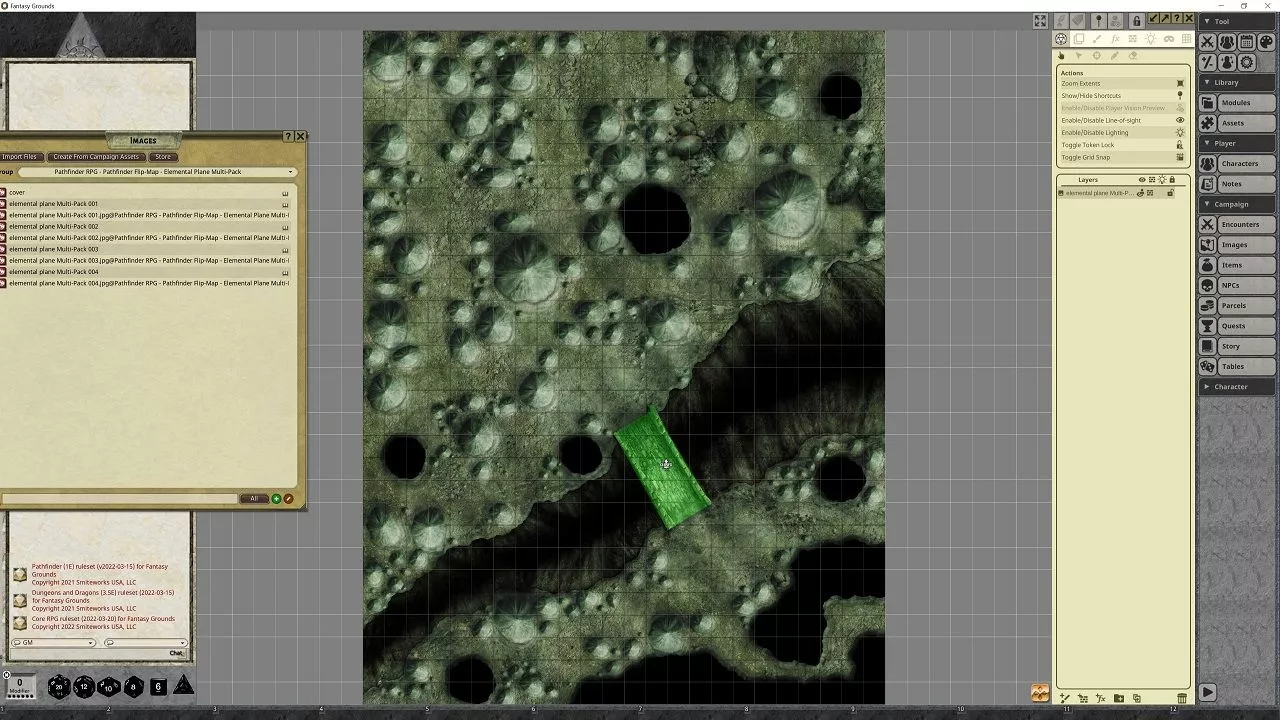Choose the target circle tool
The height and width of the screenshot is (720, 1280).
[1097, 56]
